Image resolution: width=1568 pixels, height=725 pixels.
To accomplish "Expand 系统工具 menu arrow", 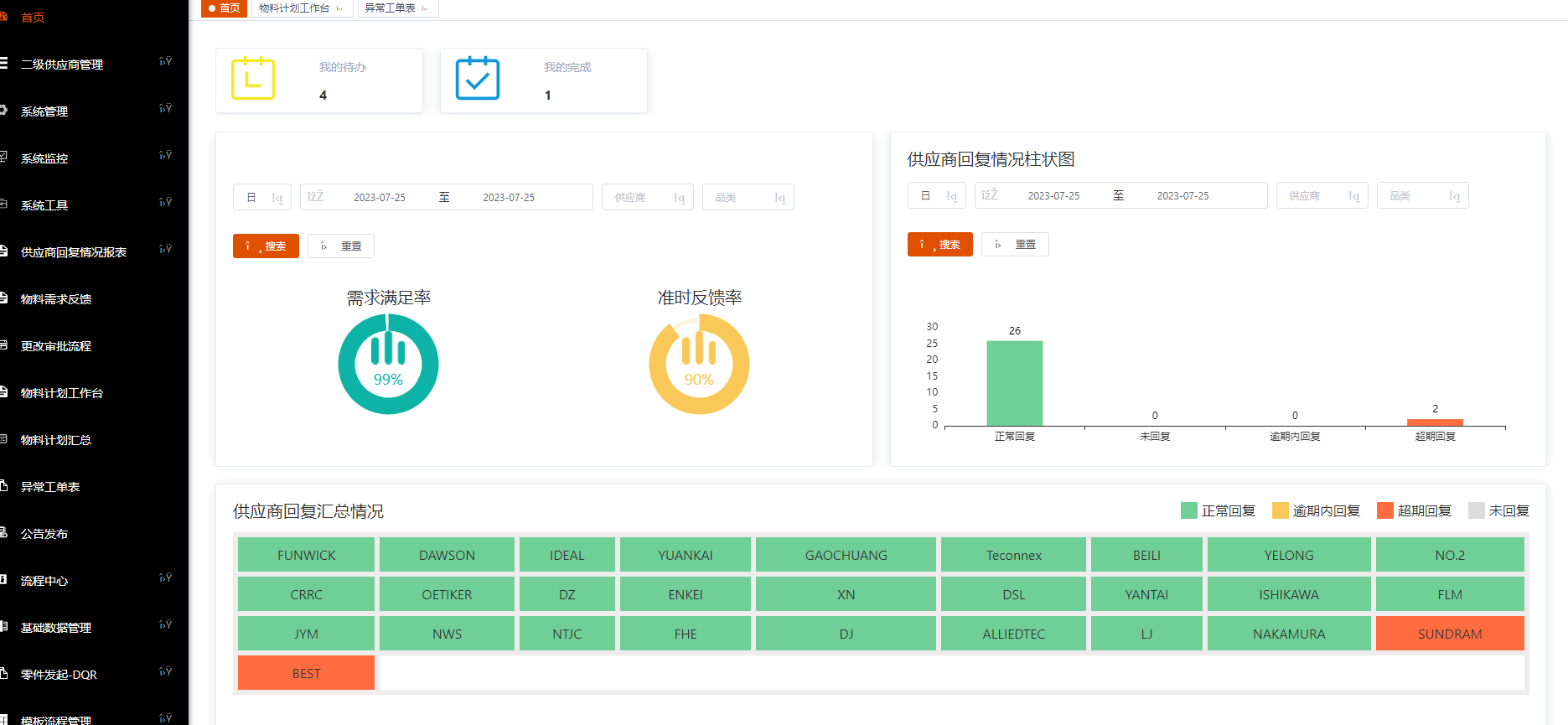I will [165, 202].
